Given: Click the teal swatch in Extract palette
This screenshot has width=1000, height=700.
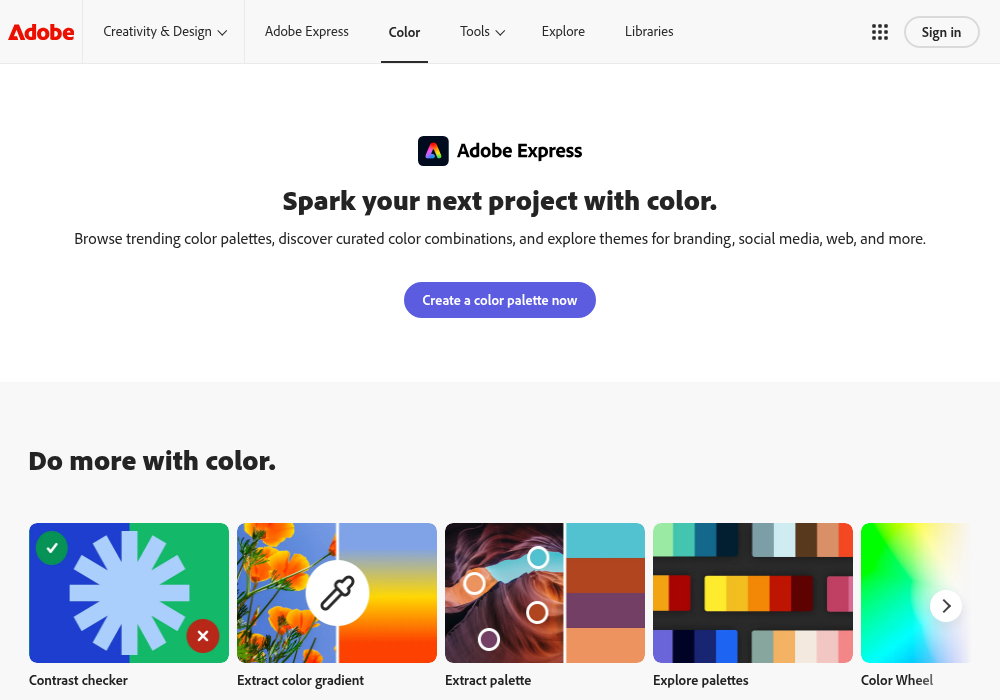Looking at the screenshot, I should pos(605,541).
